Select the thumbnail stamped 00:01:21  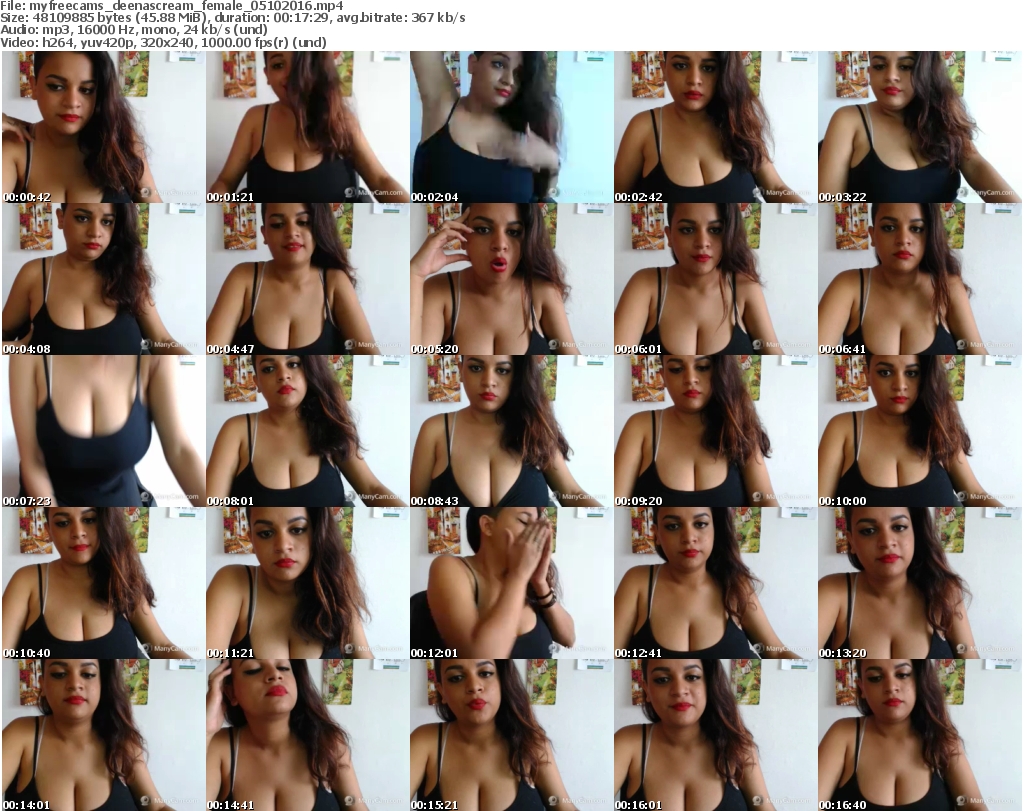click(x=308, y=127)
